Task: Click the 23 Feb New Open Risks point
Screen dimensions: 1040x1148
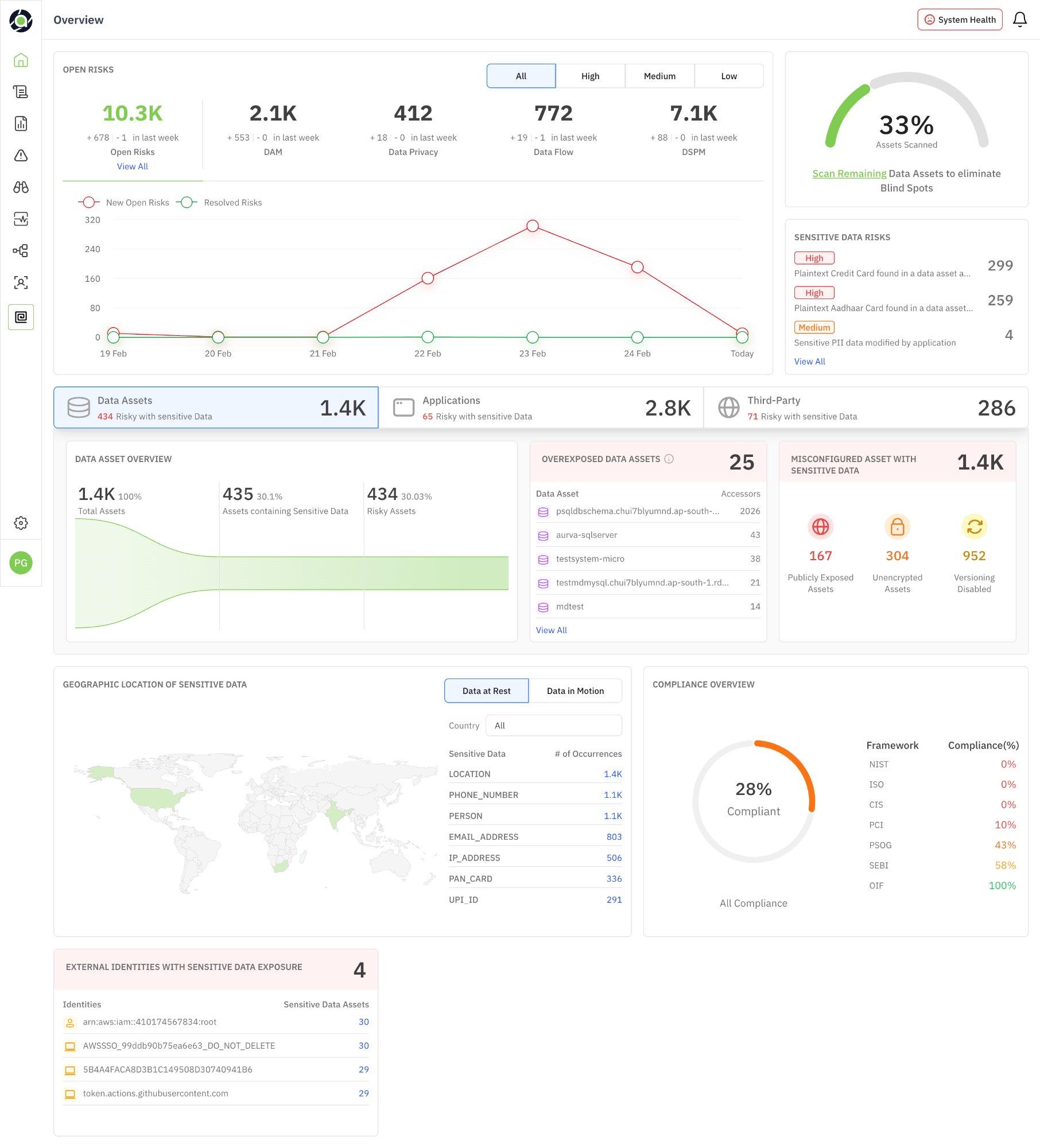Action: tap(533, 226)
